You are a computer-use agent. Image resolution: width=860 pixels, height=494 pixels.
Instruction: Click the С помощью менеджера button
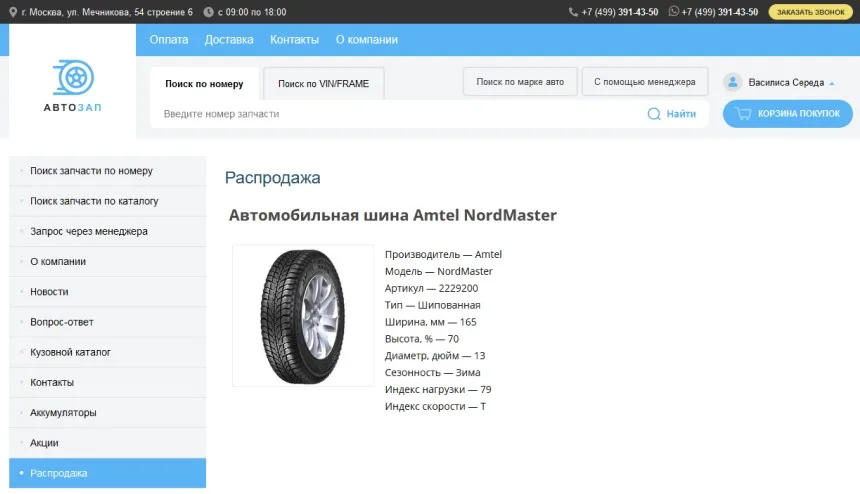coord(645,82)
